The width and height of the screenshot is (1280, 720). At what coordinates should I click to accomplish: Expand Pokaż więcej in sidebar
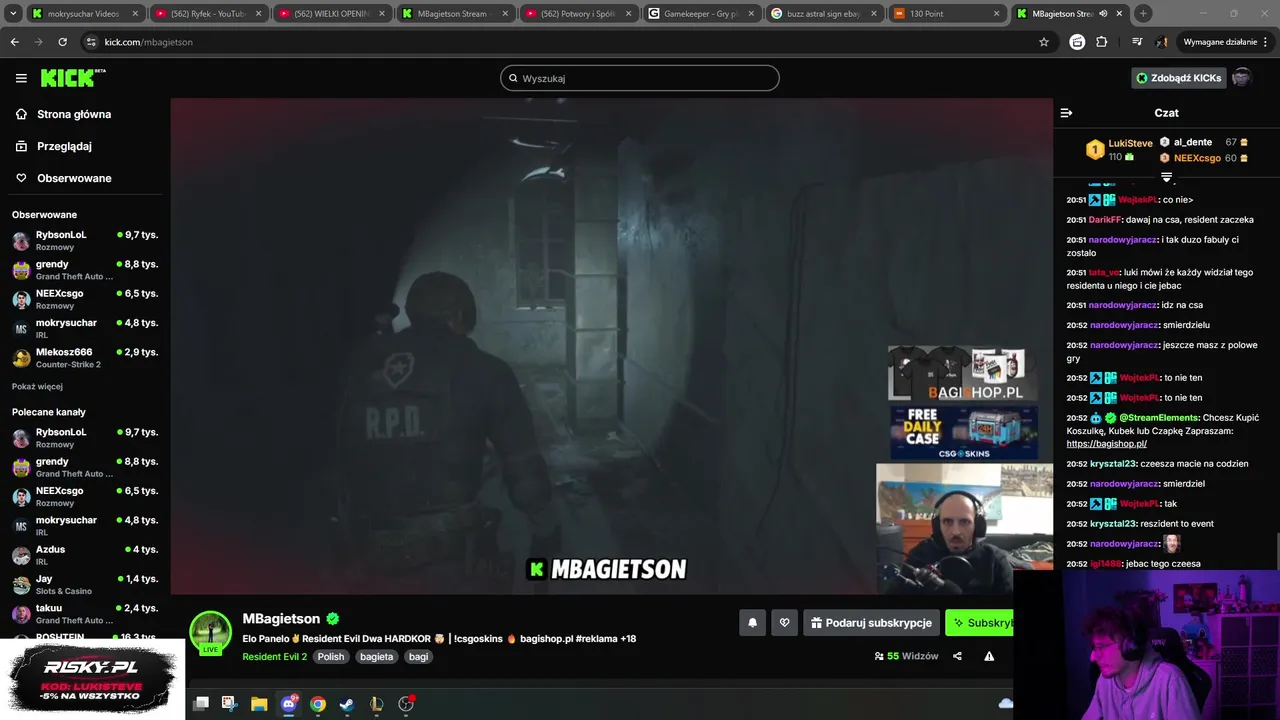click(37, 386)
